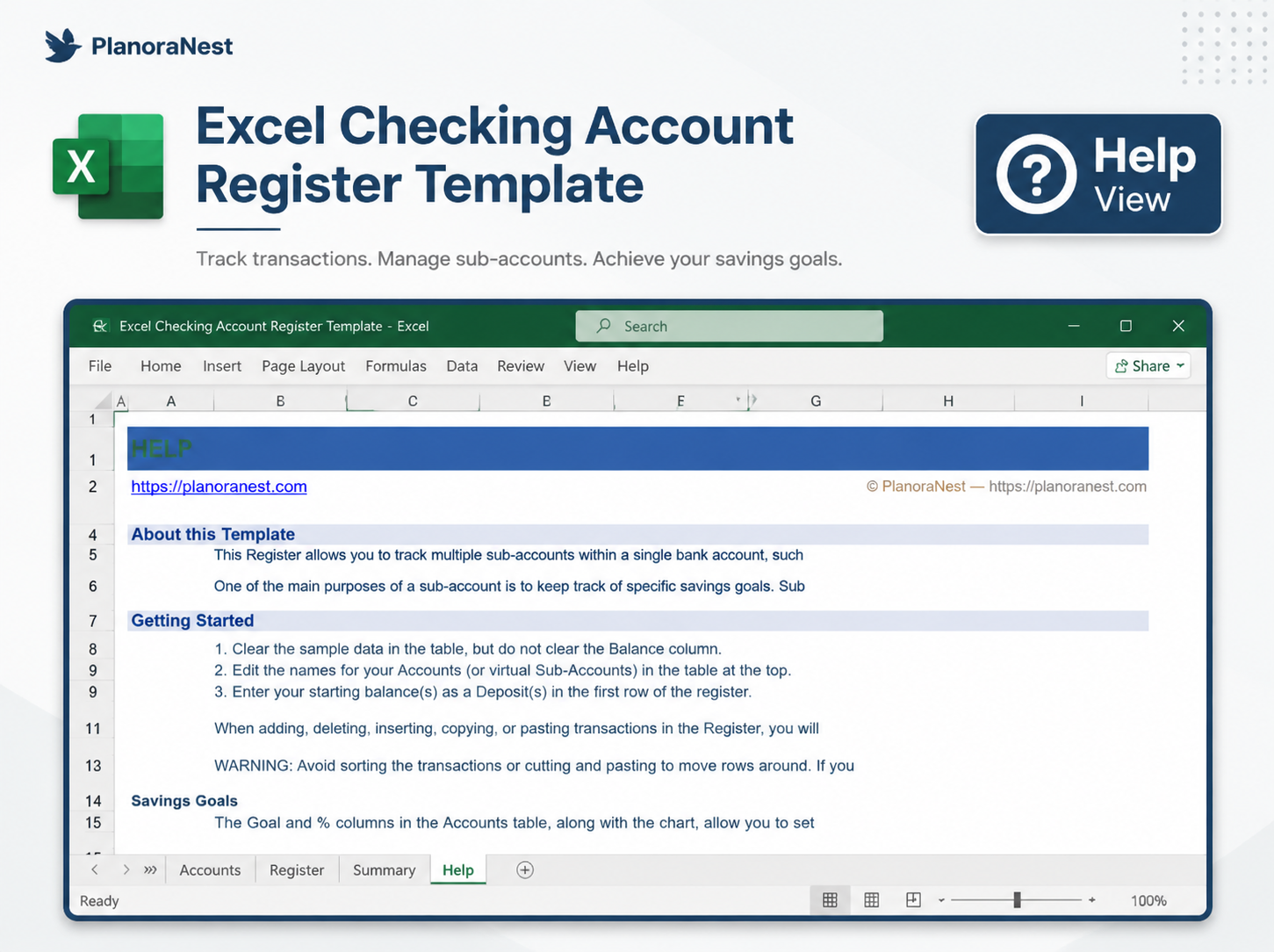Click 'This Register allows you' text line
Screen dimensions: 1274x952
(508, 555)
